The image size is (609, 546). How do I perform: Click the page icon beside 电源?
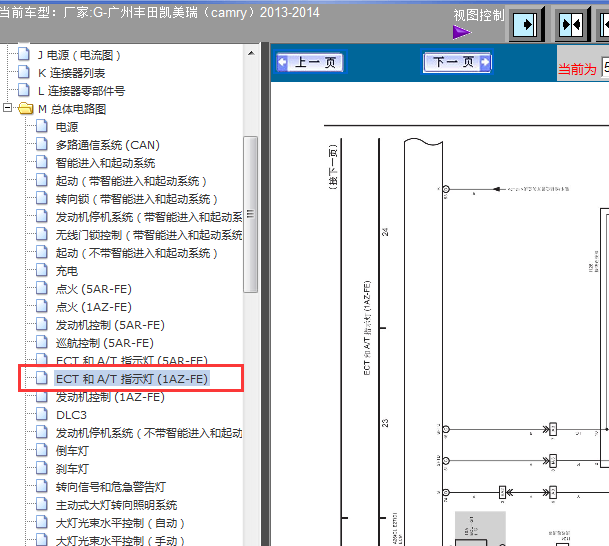[x=42, y=126]
